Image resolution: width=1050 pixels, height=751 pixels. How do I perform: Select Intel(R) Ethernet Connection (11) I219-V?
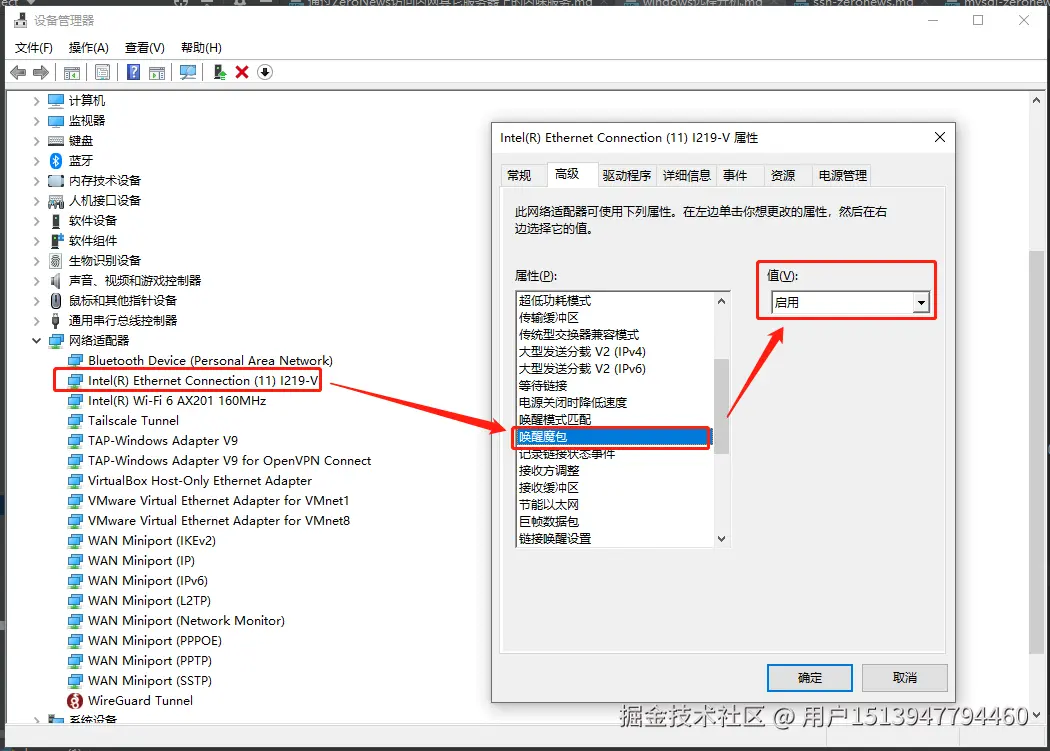(203, 381)
